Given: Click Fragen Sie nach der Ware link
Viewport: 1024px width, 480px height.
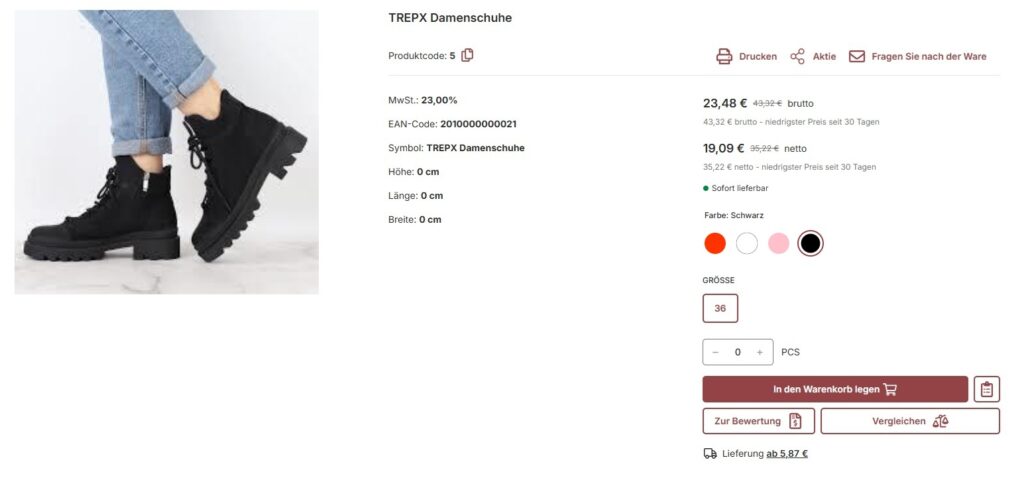Looking at the screenshot, I should click(x=929, y=56).
